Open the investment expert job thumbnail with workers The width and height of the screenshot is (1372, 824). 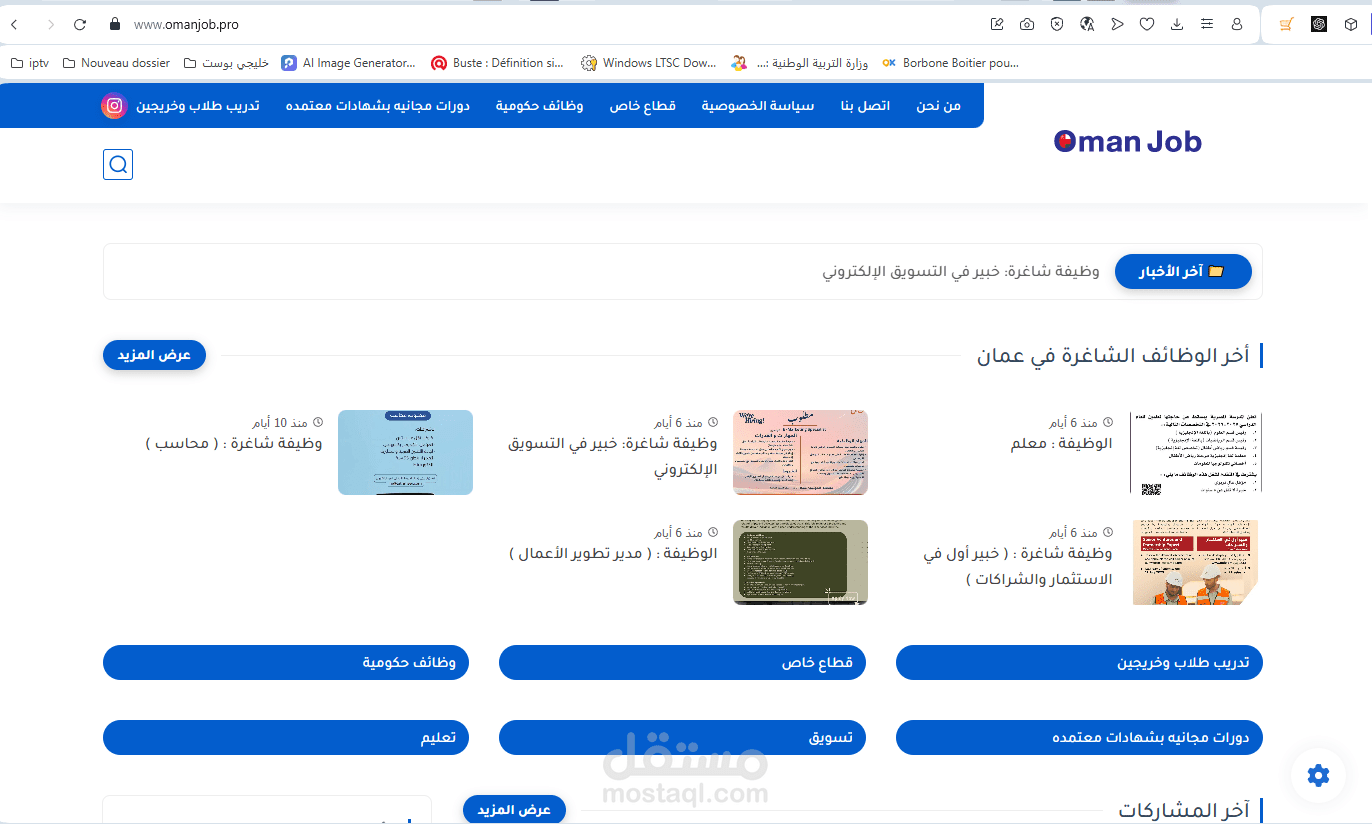click(1196, 562)
